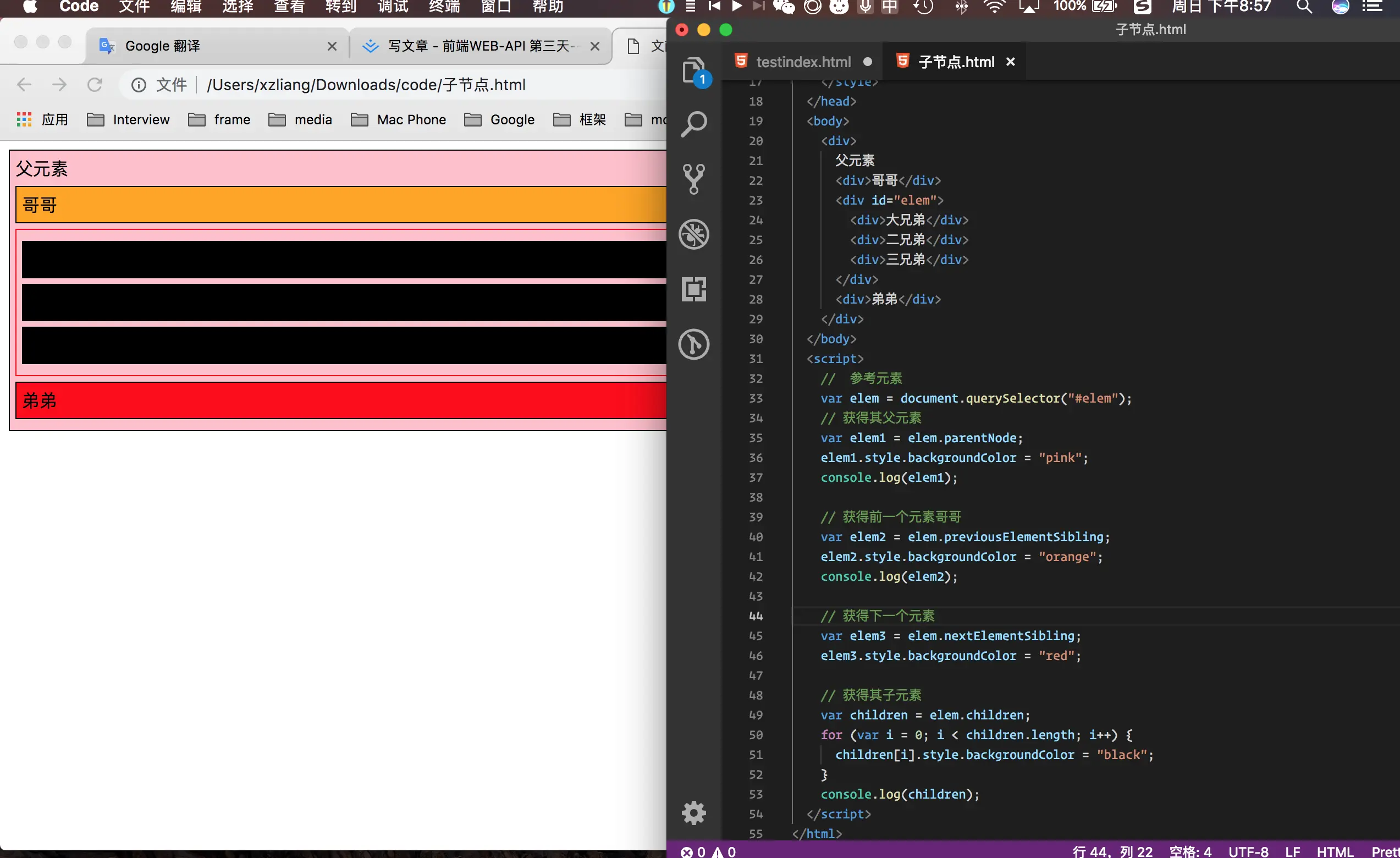Open the media bookmarks folder
Viewport: 1400px width, 858px height.
301,120
